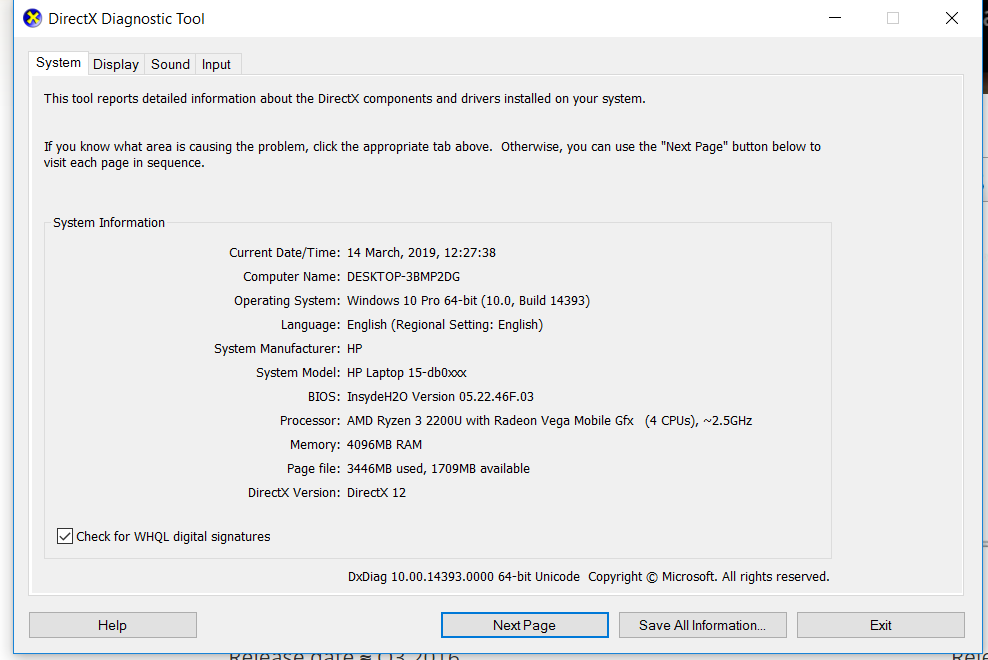The image size is (988, 660).
Task: Click the DxDiag version copyright line
Action: pos(589,577)
